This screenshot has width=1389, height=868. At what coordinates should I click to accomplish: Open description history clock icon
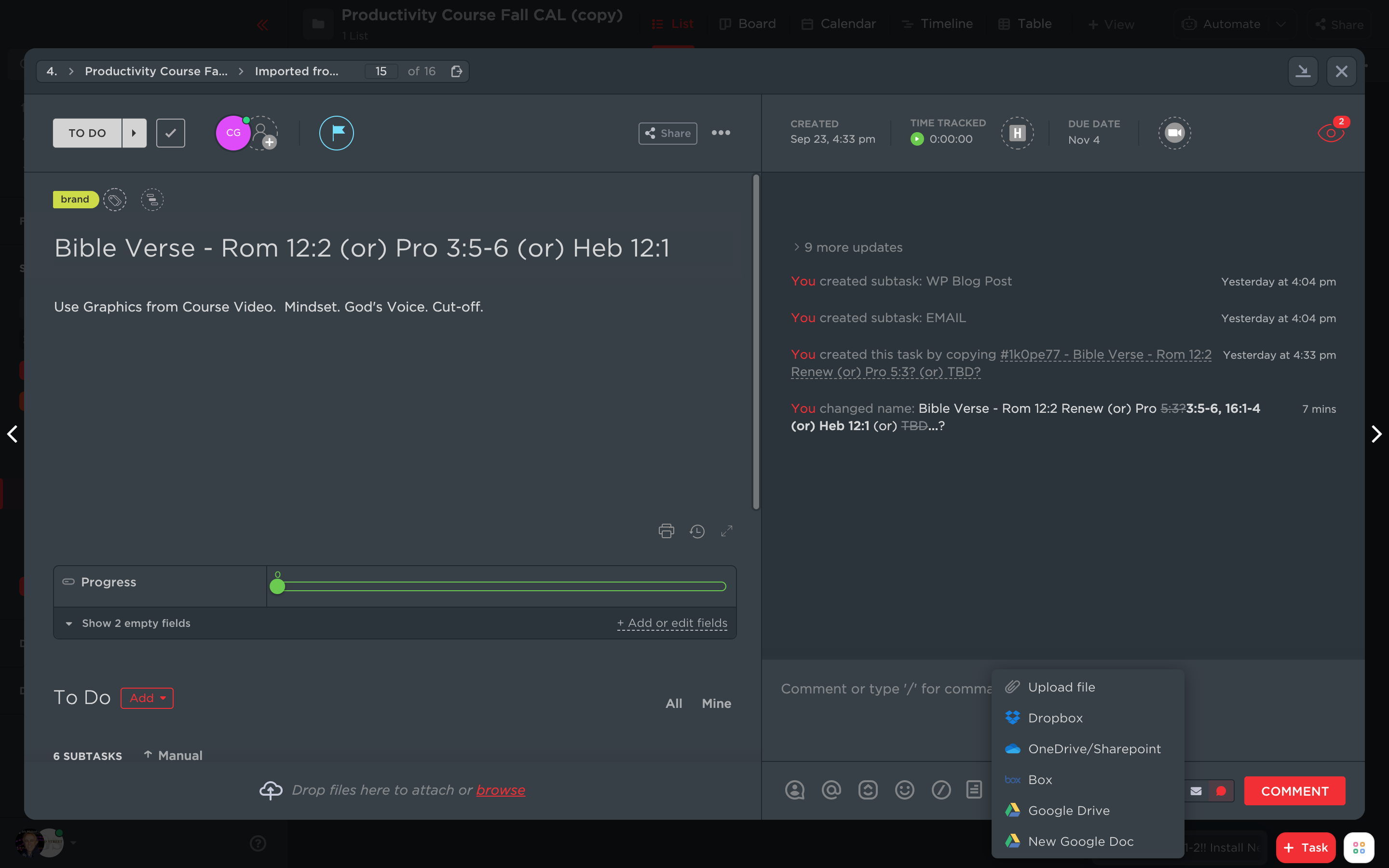[x=697, y=531]
